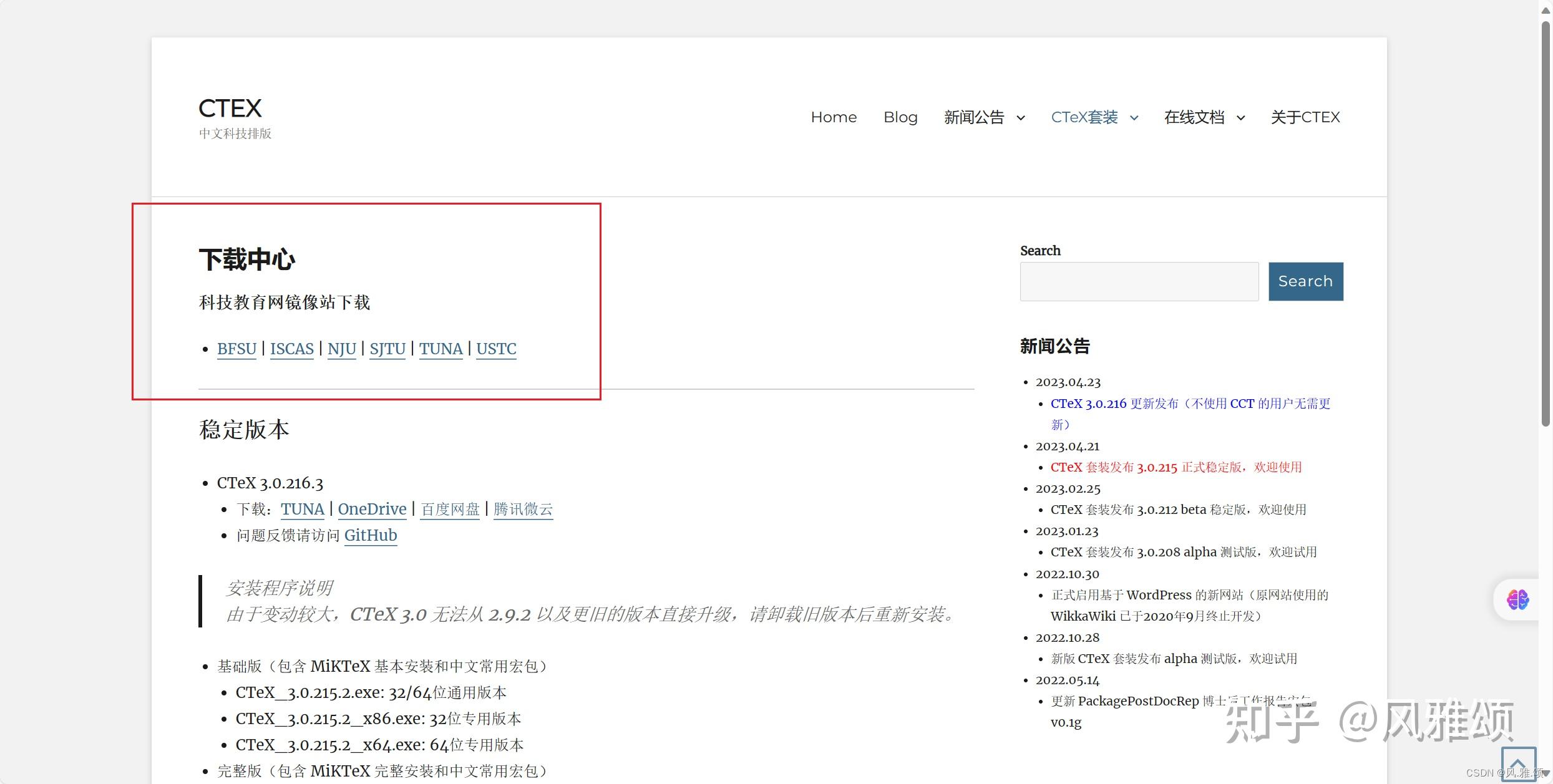1553x784 pixels.
Task: Click the CTEX site logo heading
Action: [x=230, y=107]
